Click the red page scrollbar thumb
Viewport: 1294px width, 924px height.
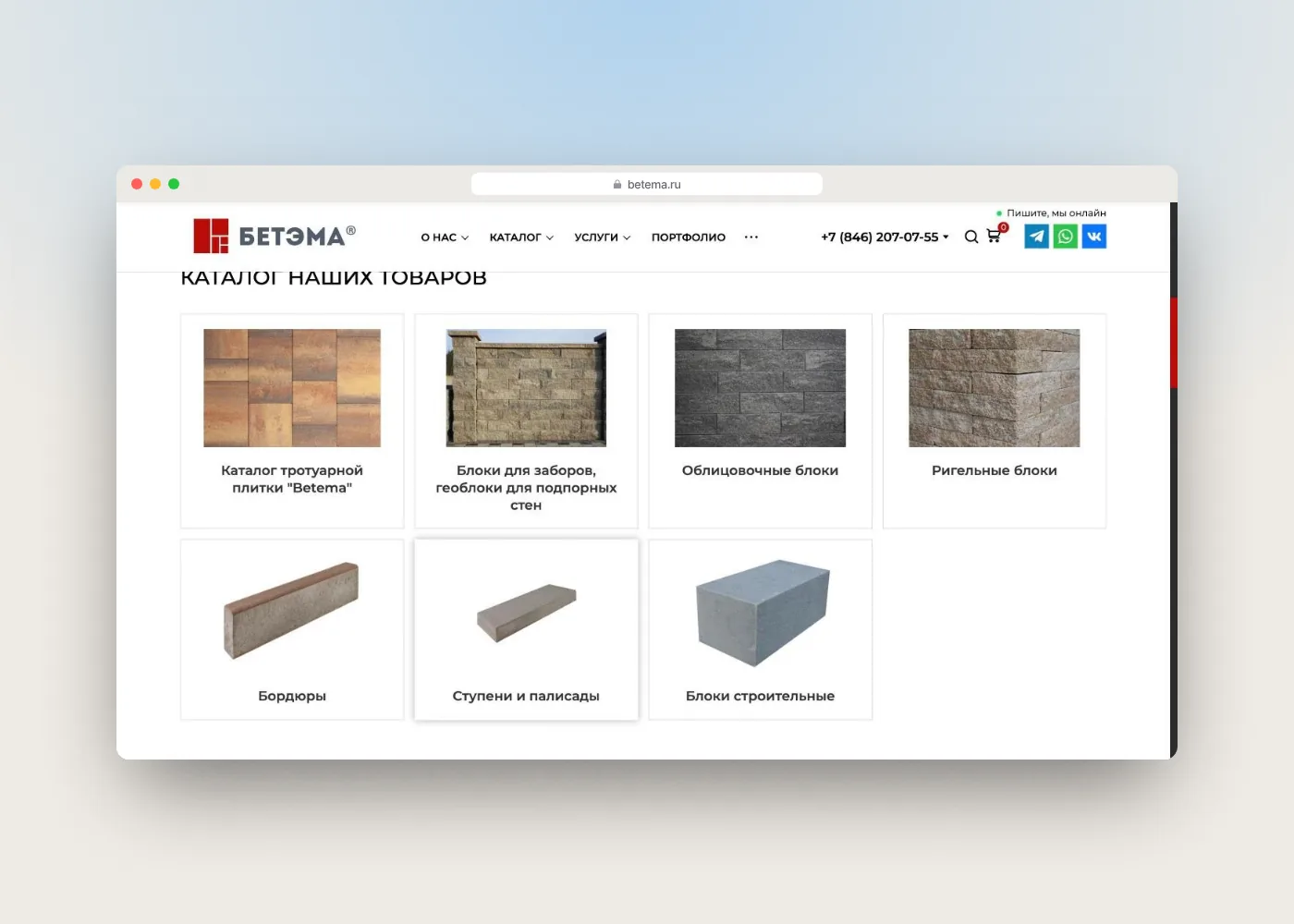pyautogui.click(x=1174, y=342)
